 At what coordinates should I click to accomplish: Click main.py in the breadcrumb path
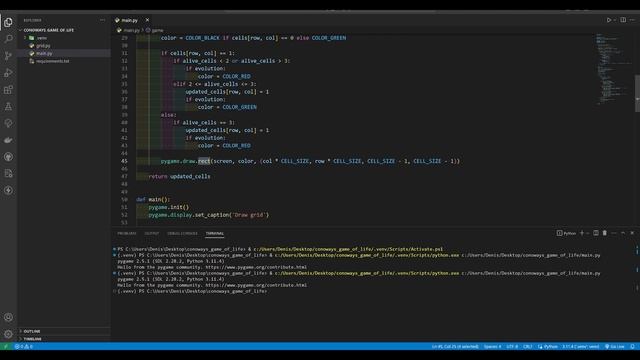tap(131, 30)
